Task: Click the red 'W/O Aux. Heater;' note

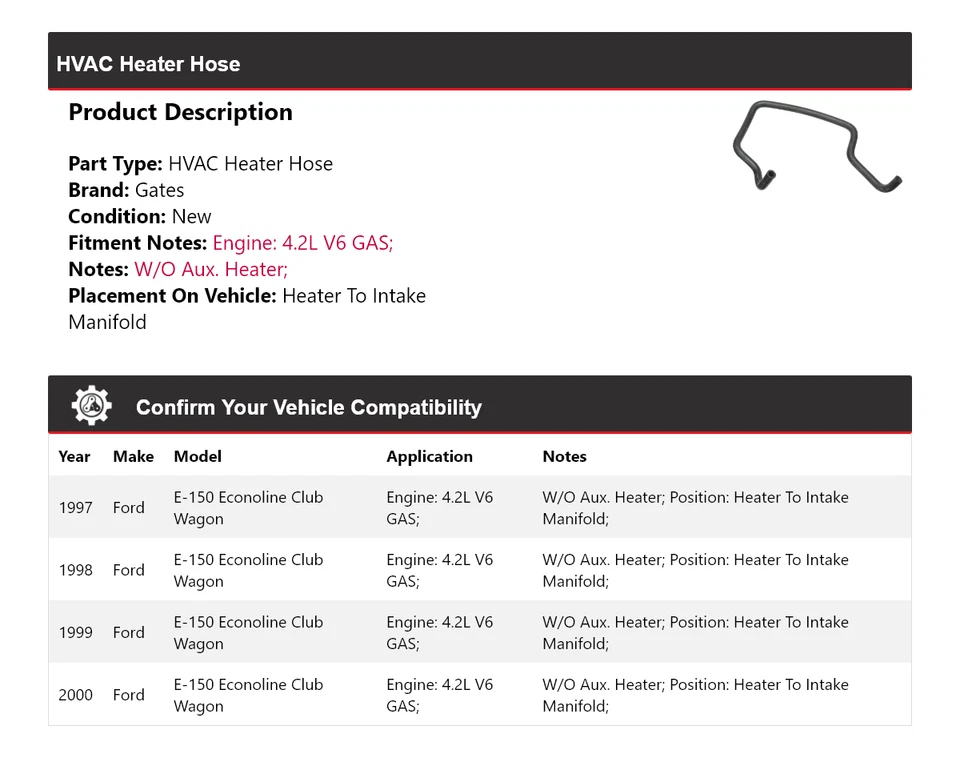Action: [x=211, y=269]
